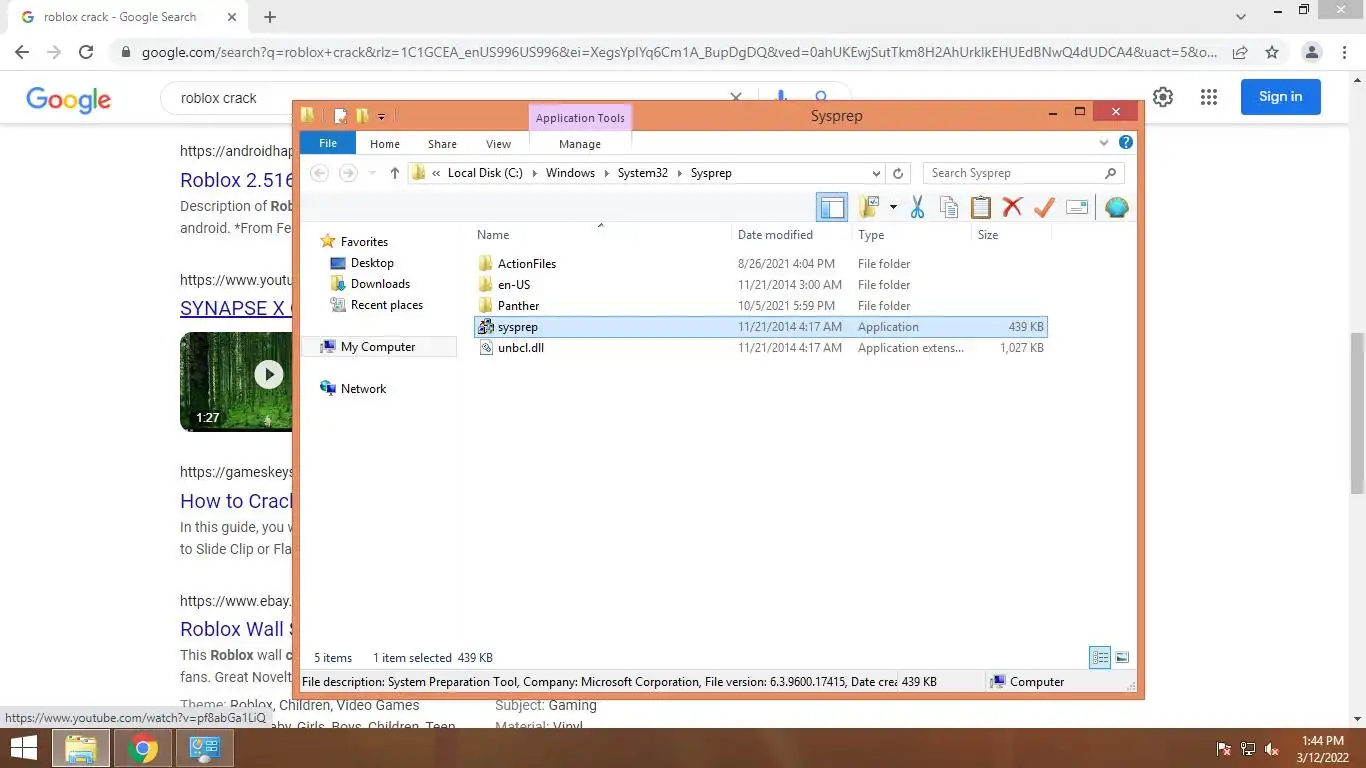Play the forest video thumbnail
The image size is (1366, 768).
click(x=268, y=374)
